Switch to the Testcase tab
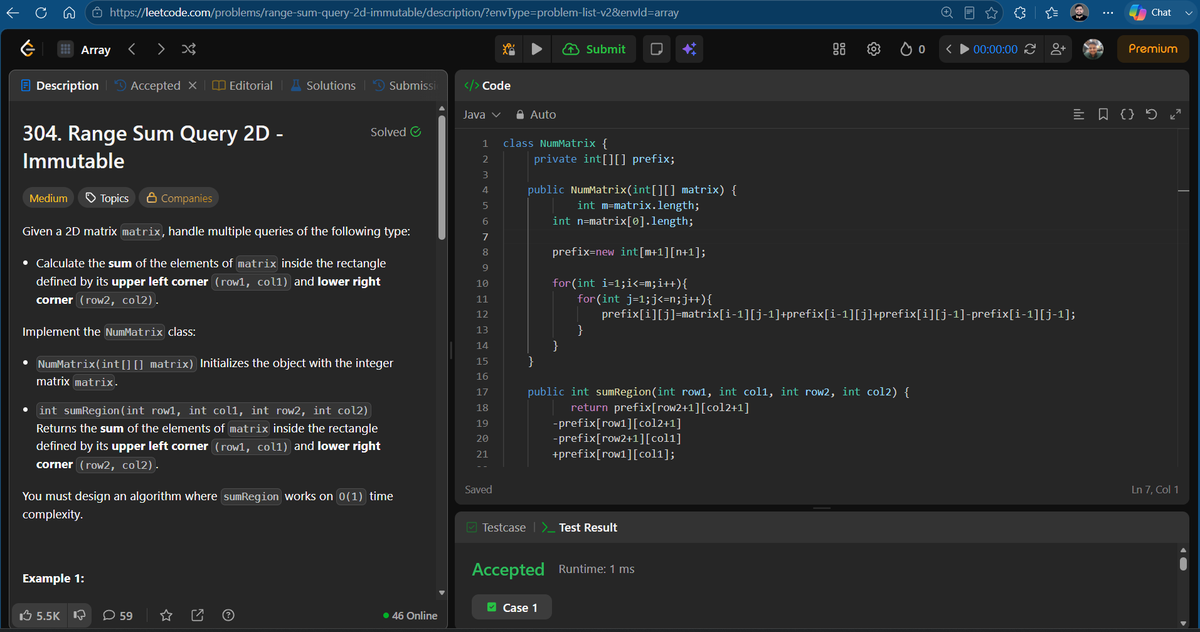 point(496,527)
